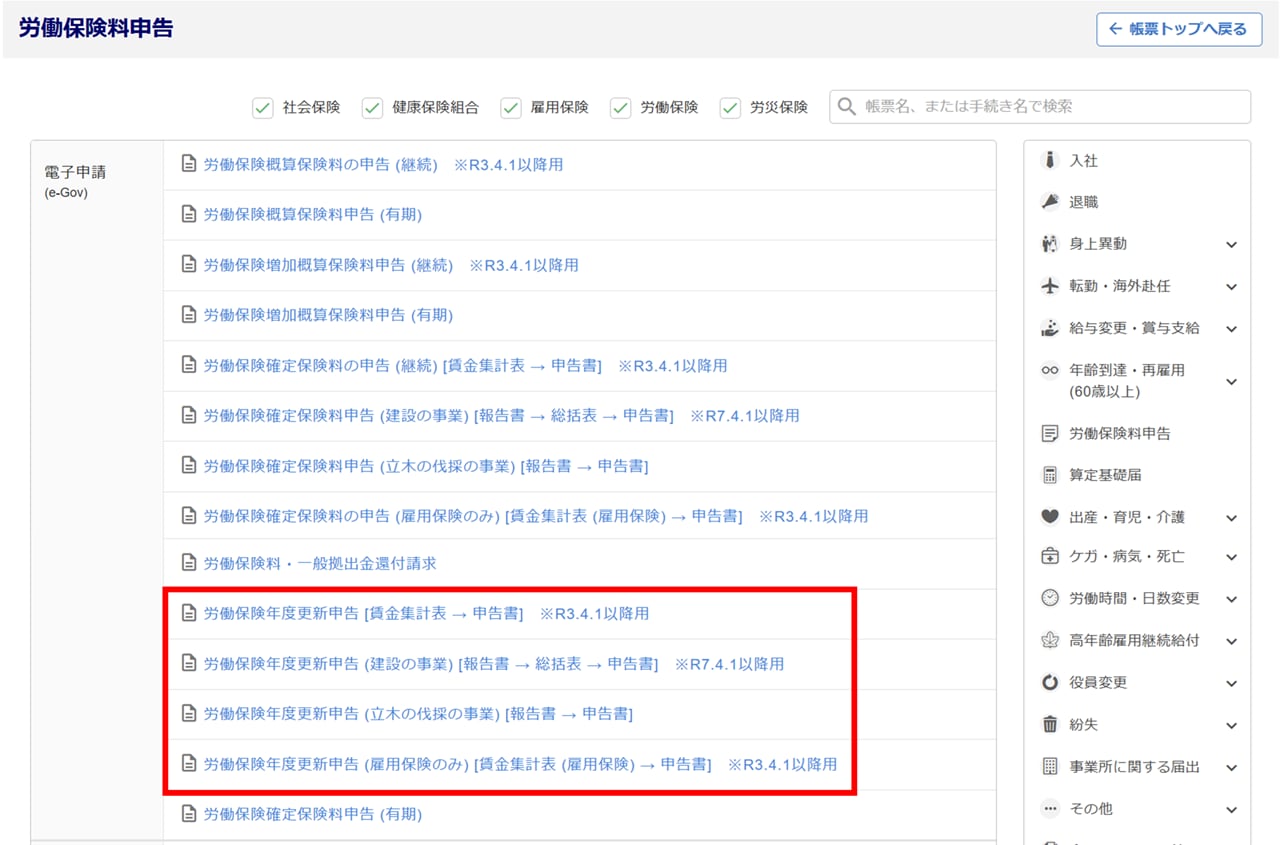Click the 退職 icon in sidebar
1280x845 pixels.
(1049, 202)
